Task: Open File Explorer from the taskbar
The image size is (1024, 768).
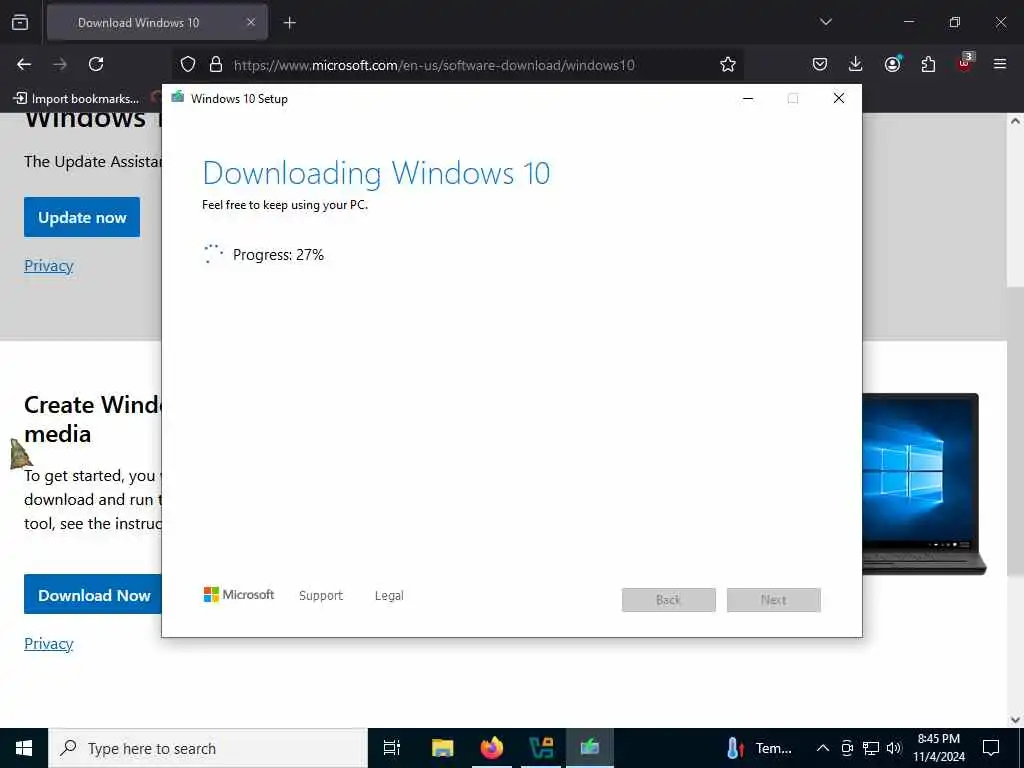Action: pos(442,748)
